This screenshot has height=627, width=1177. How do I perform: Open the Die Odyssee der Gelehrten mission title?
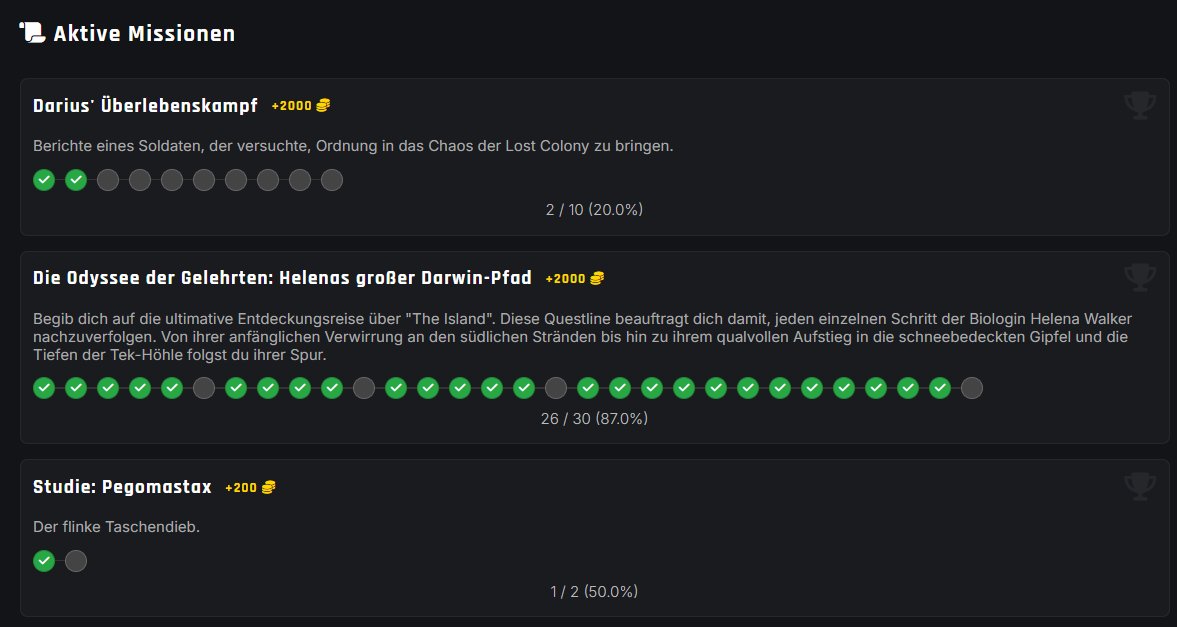coord(282,277)
